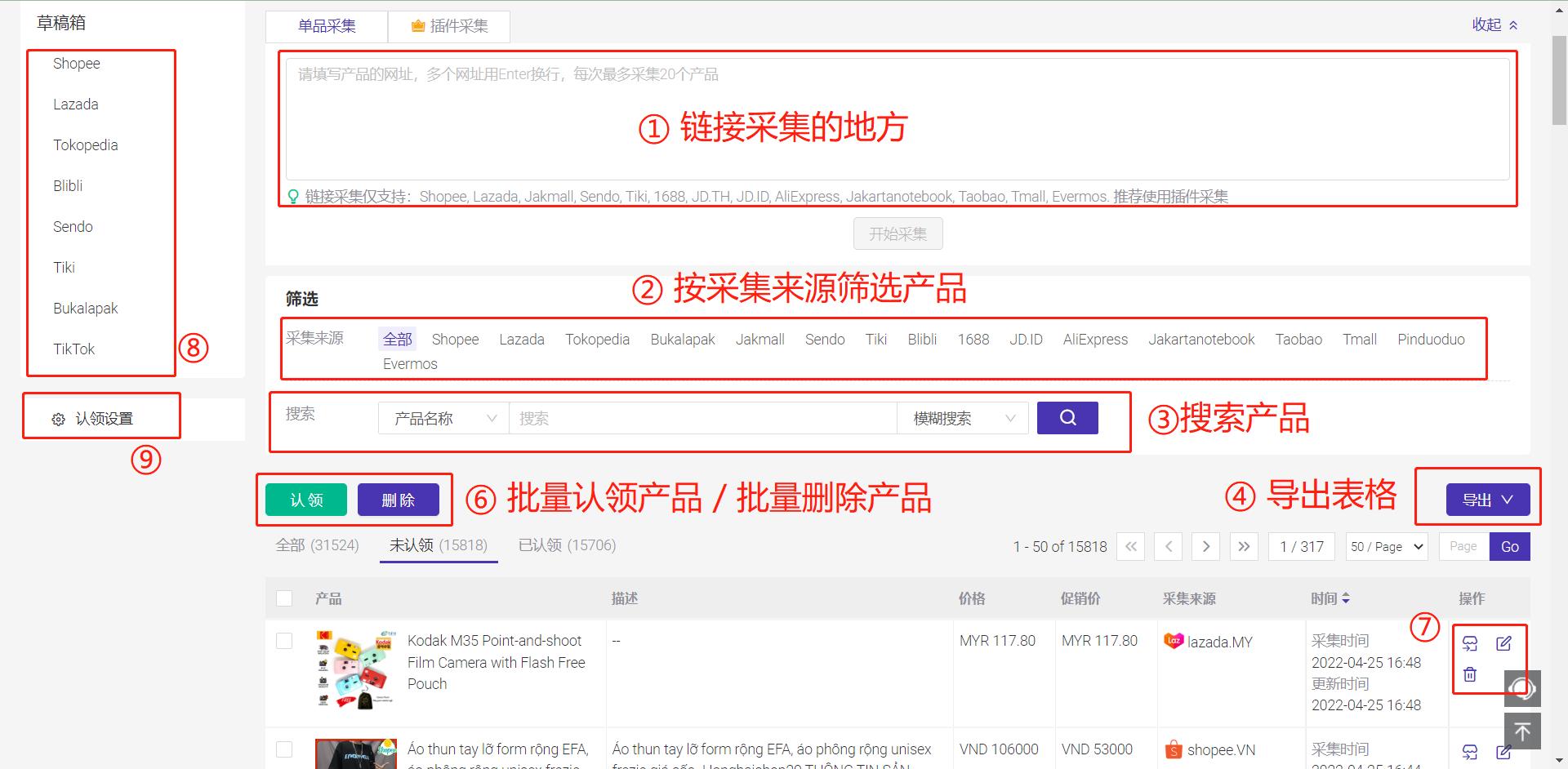
Task: Click the lightbulb tip icon
Action: 293,196
